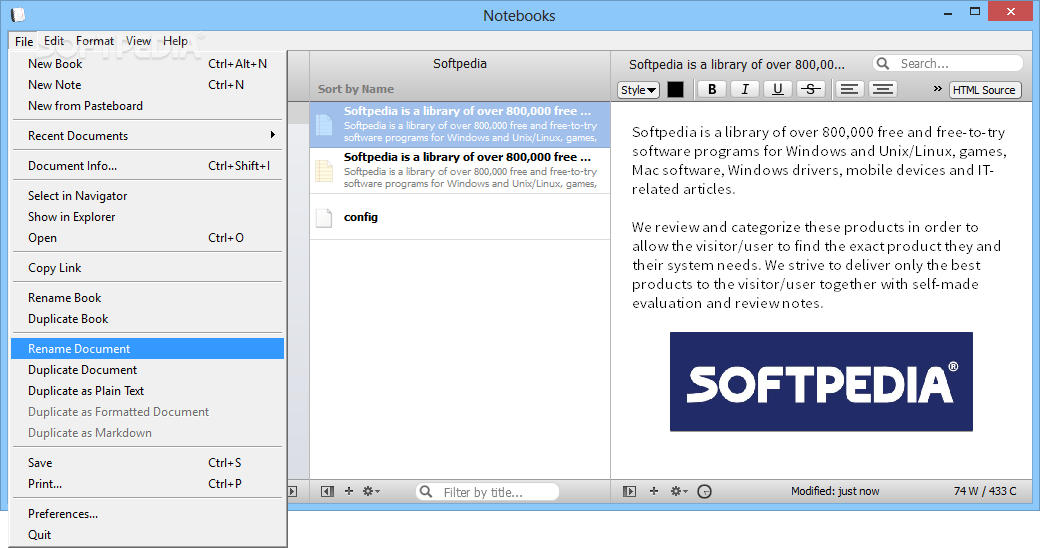Choose New Book from File menu
The image size is (1040, 548).
(x=148, y=64)
